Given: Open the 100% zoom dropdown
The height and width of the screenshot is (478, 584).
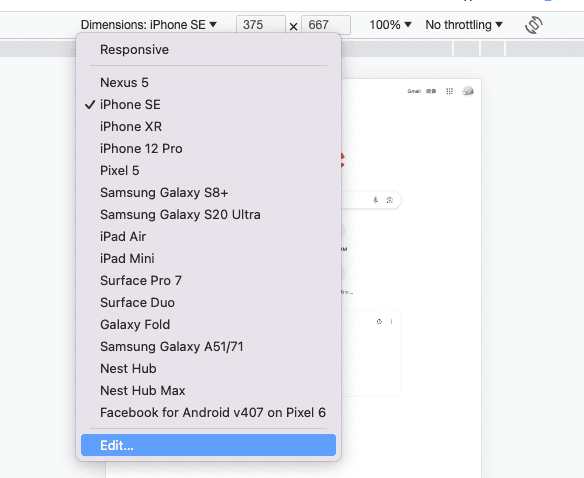Looking at the screenshot, I should (x=390, y=25).
